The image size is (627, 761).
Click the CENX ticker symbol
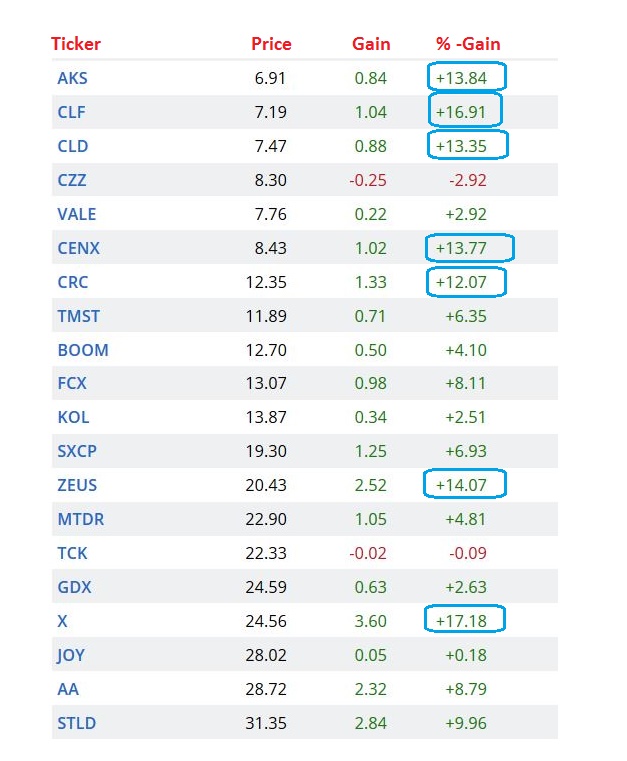(79, 248)
